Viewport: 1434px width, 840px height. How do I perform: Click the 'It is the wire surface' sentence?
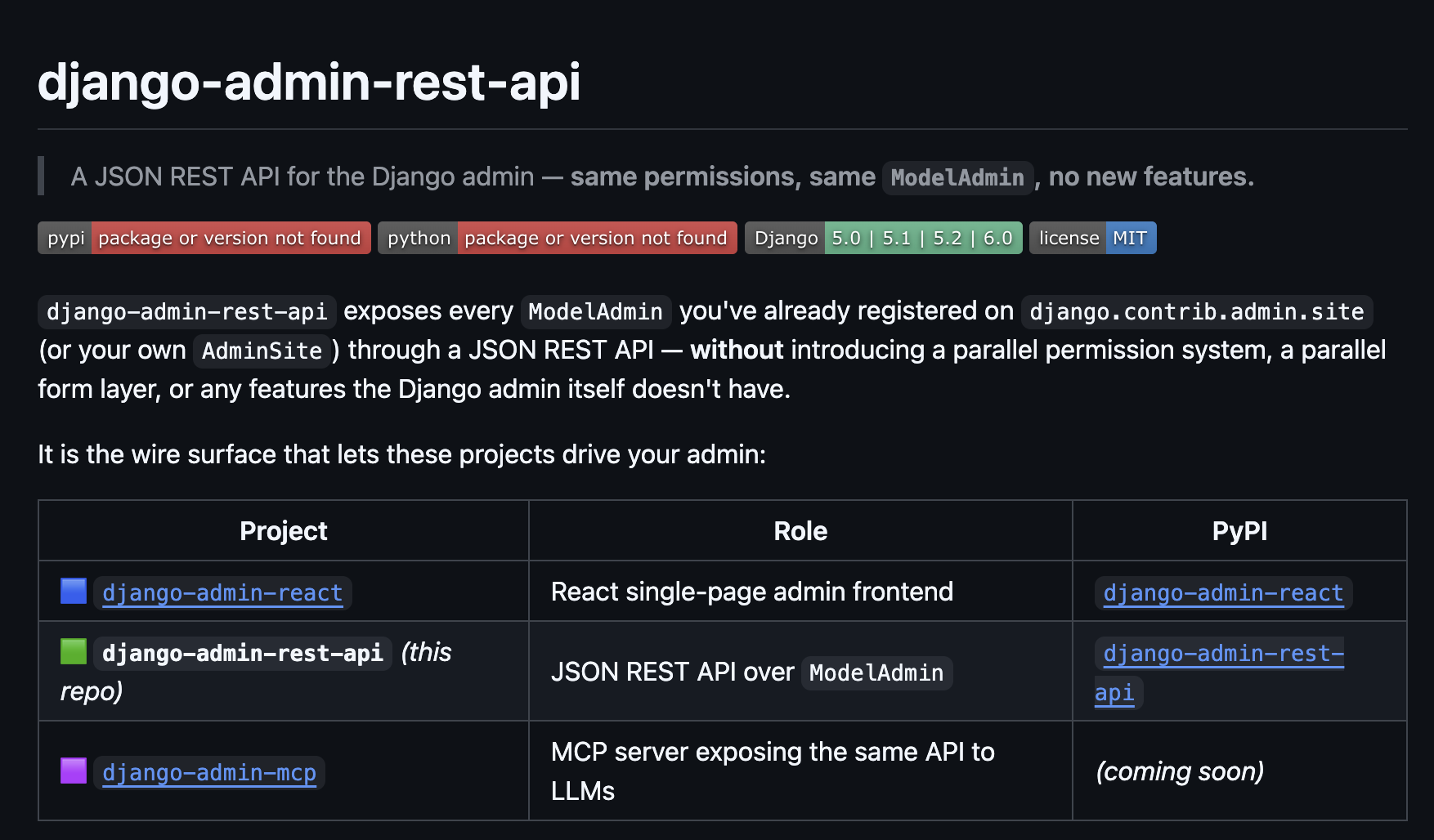(401, 454)
